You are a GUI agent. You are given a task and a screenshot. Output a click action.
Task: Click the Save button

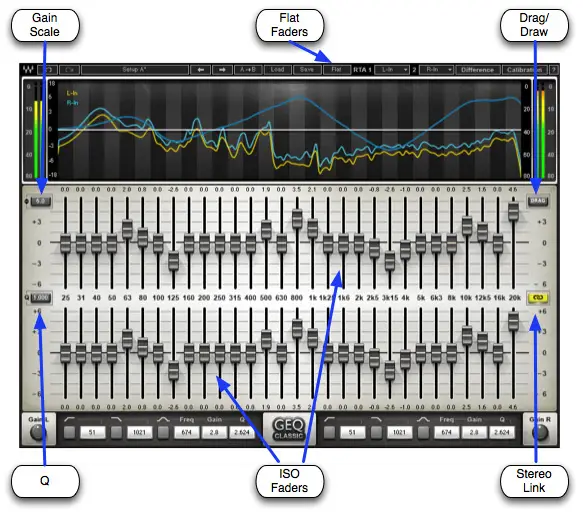point(307,70)
